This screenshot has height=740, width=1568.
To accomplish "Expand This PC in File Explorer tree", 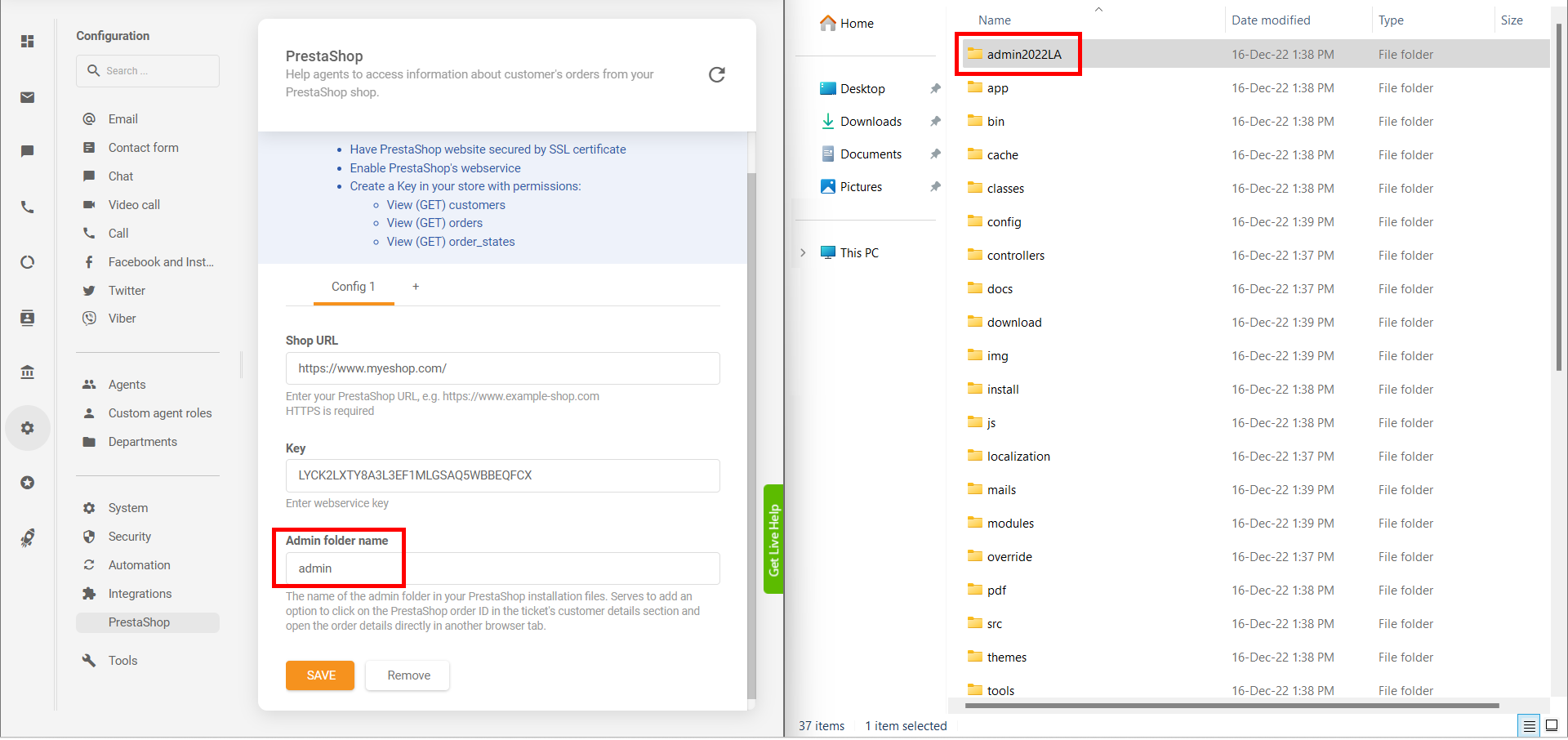I will (804, 253).
